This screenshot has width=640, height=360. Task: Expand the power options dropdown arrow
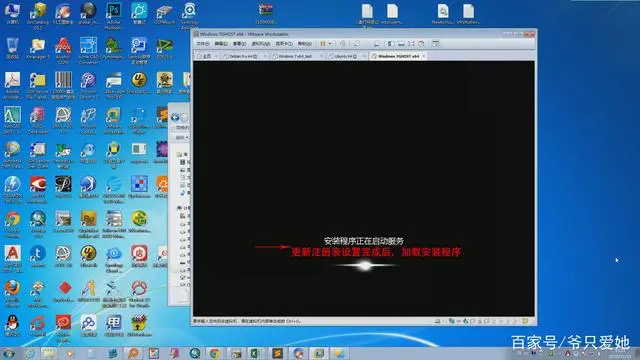330,44
